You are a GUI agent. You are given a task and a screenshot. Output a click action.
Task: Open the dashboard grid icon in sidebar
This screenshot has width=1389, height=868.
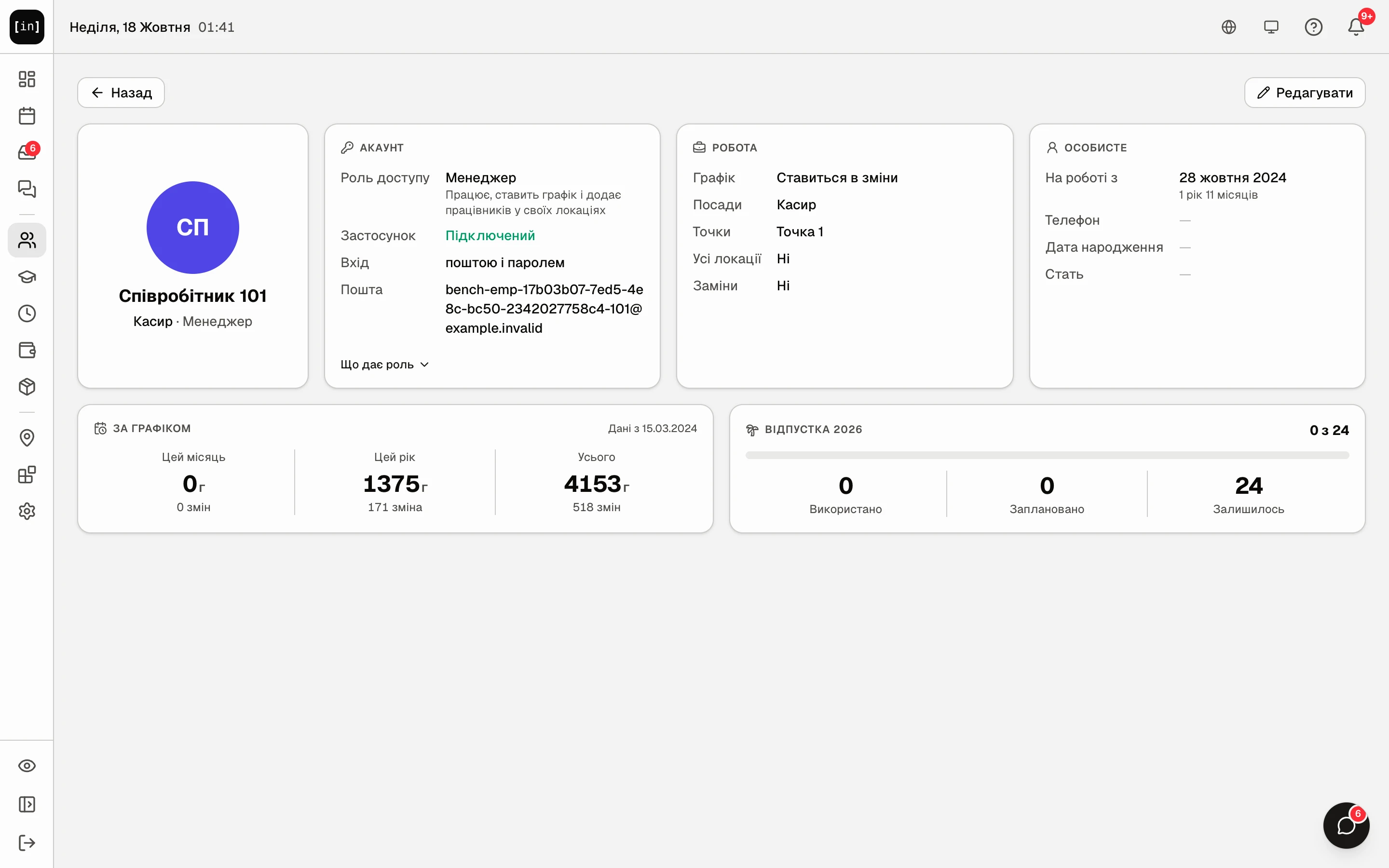pos(27,79)
